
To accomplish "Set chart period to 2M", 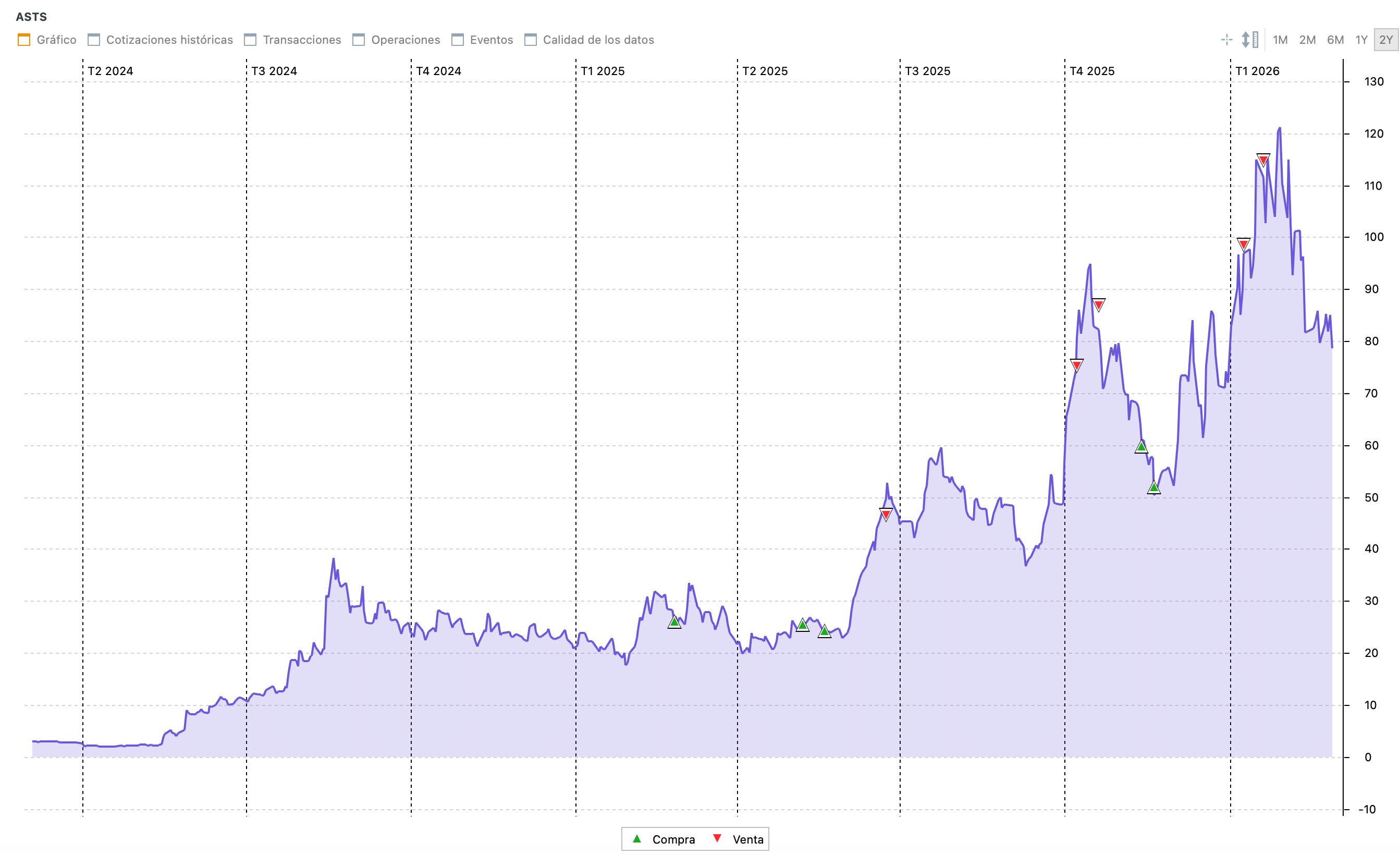I will pyautogui.click(x=1307, y=40).
